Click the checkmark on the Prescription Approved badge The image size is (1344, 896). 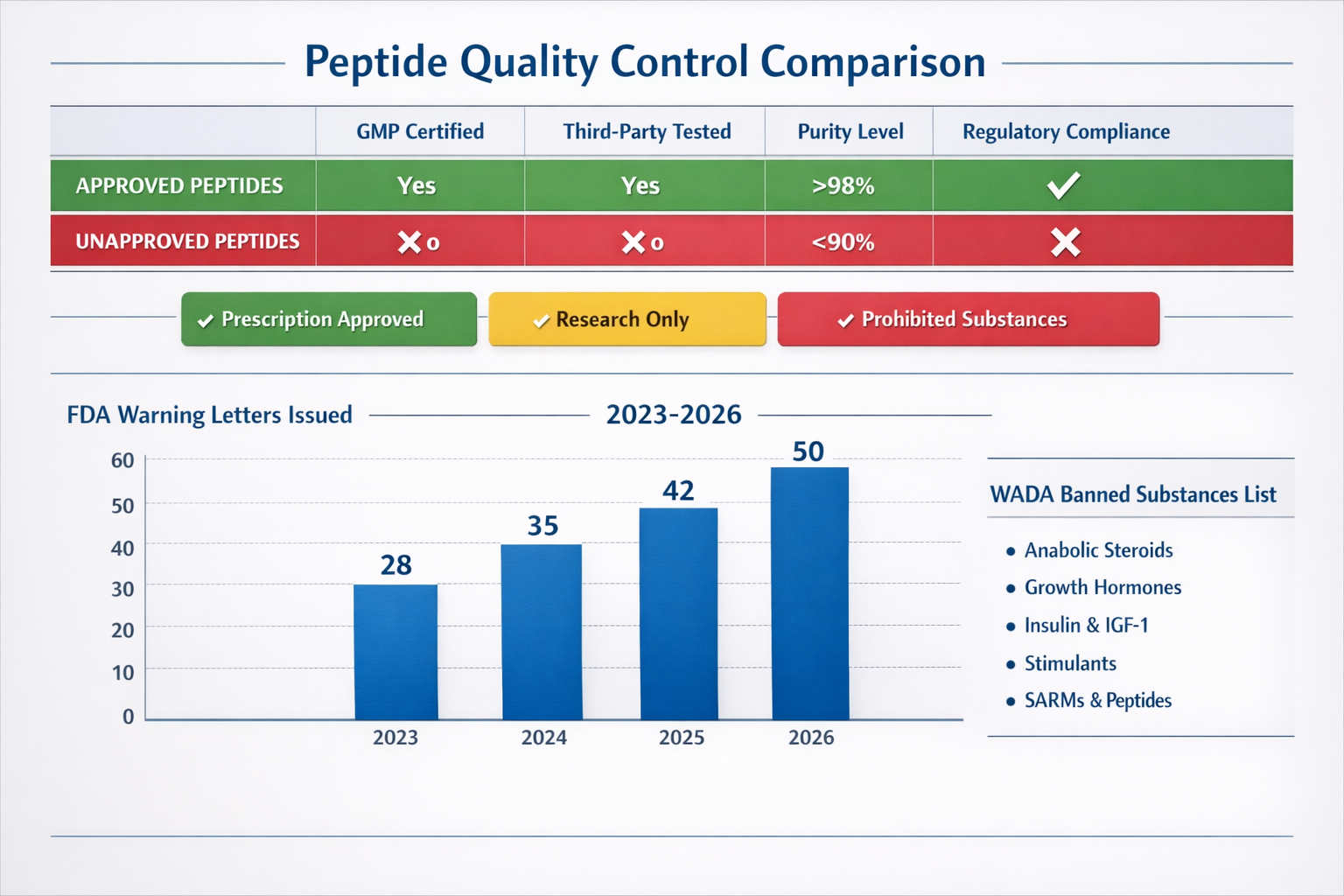point(206,319)
